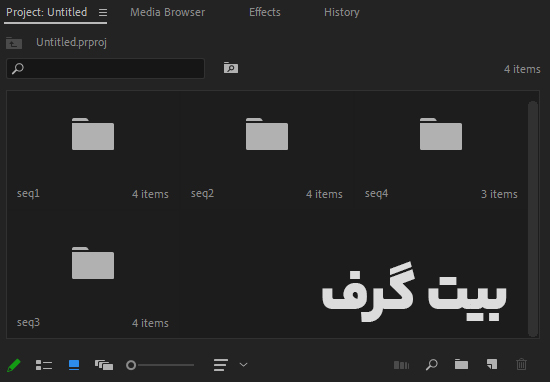Image resolution: width=550 pixels, height=382 pixels.
Task: Click the seq2 bin name label
Action: click(x=202, y=194)
